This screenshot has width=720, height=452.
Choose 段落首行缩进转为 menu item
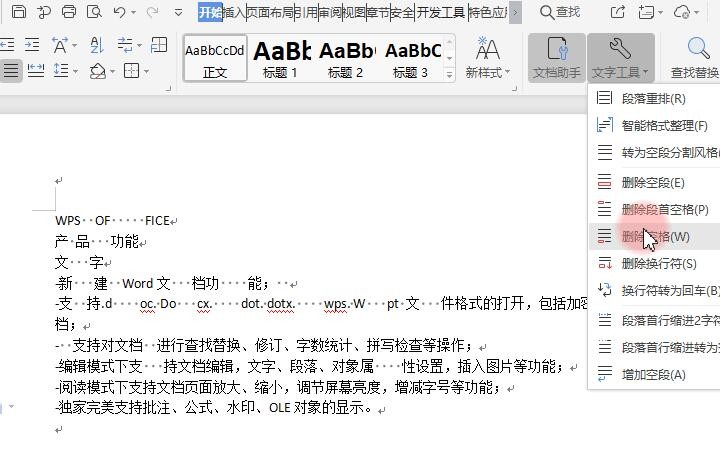[654, 347]
